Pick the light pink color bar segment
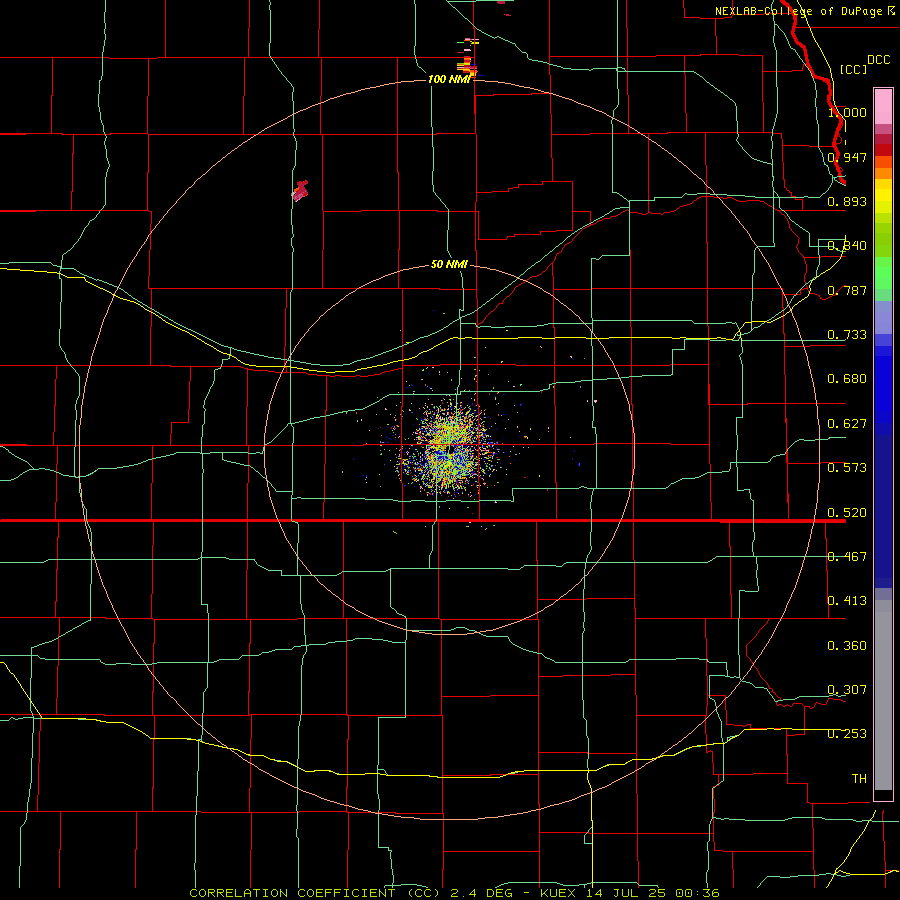 (x=883, y=107)
